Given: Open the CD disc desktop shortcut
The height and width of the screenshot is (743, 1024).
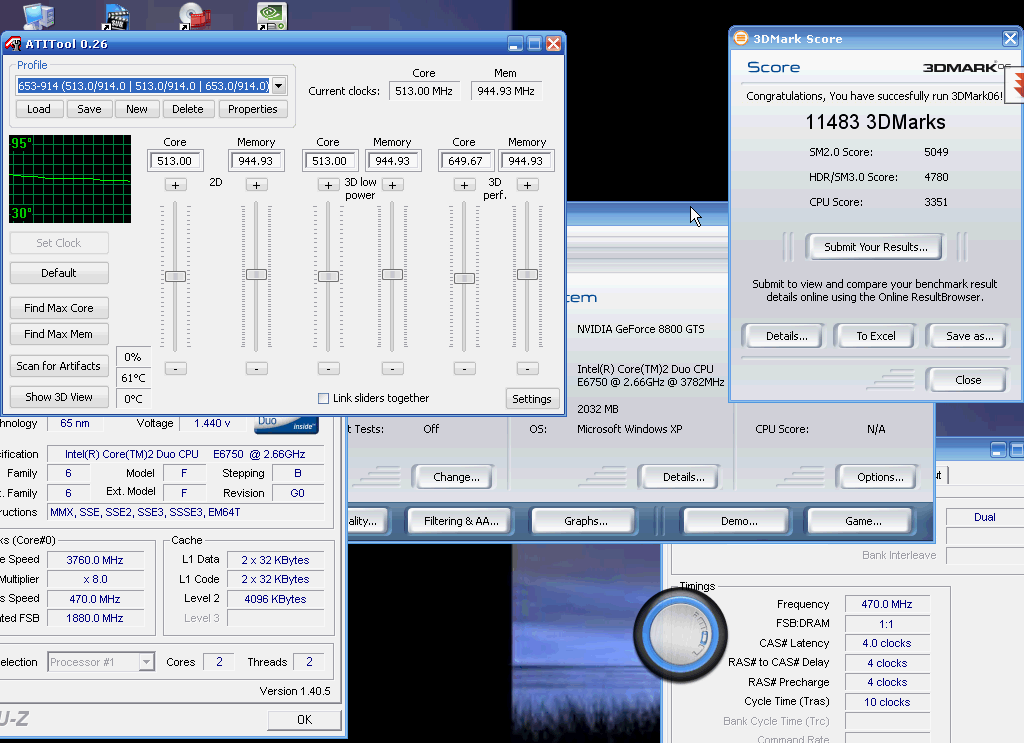Looking at the screenshot, I should click(193, 14).
